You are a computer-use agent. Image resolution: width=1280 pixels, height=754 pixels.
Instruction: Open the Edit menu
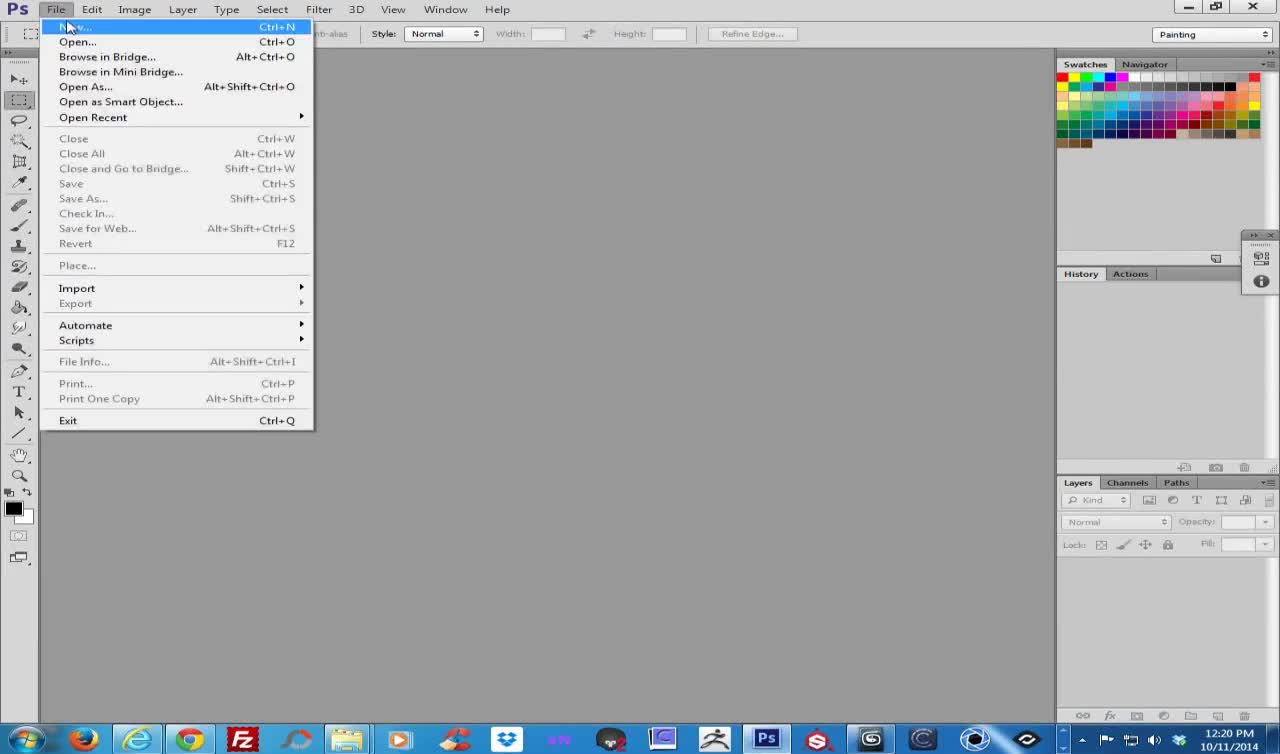92,10
